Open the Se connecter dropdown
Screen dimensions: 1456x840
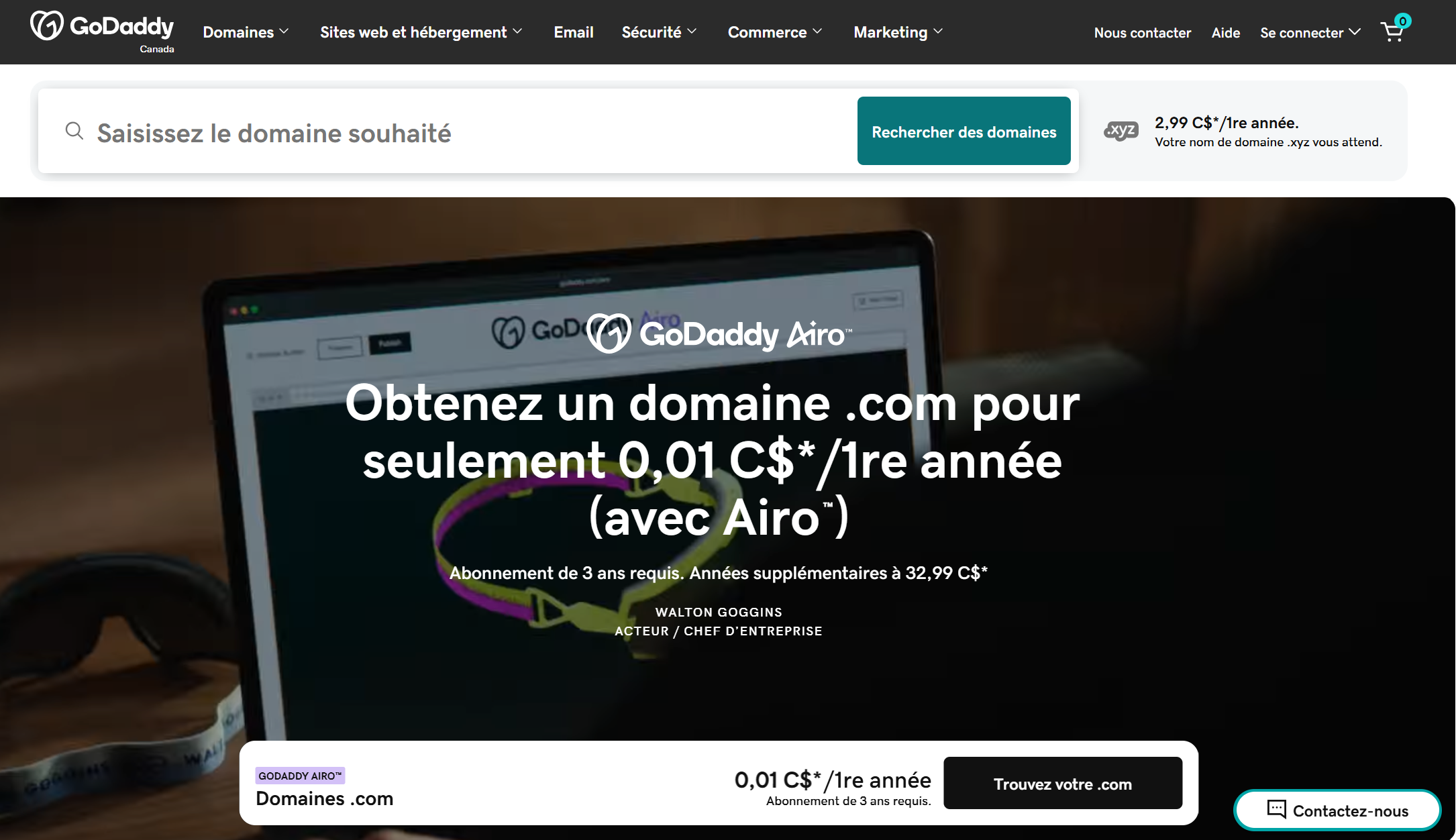[x=1310, y=32]
